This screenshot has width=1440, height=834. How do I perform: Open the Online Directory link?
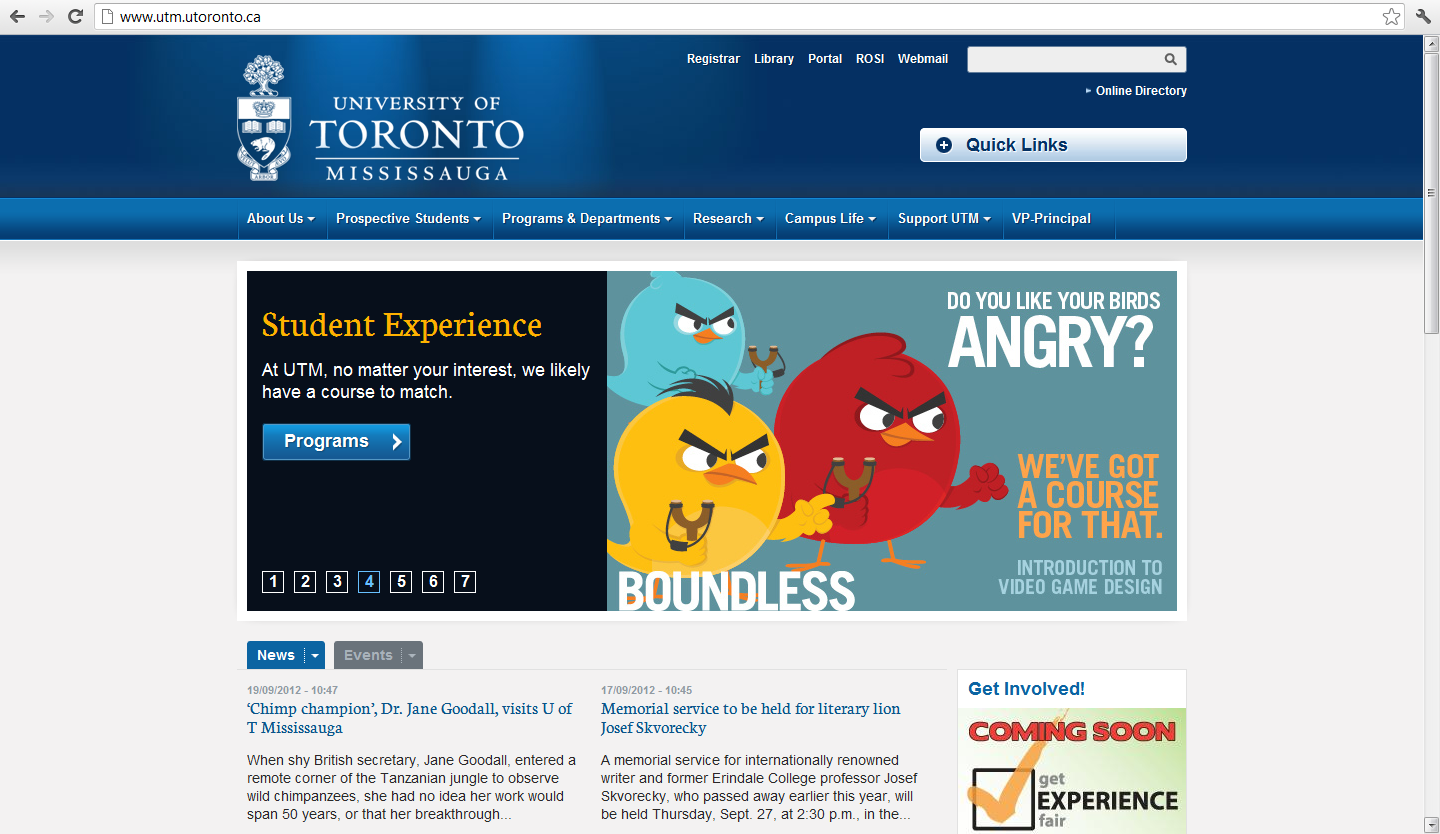click(1141, 91)
